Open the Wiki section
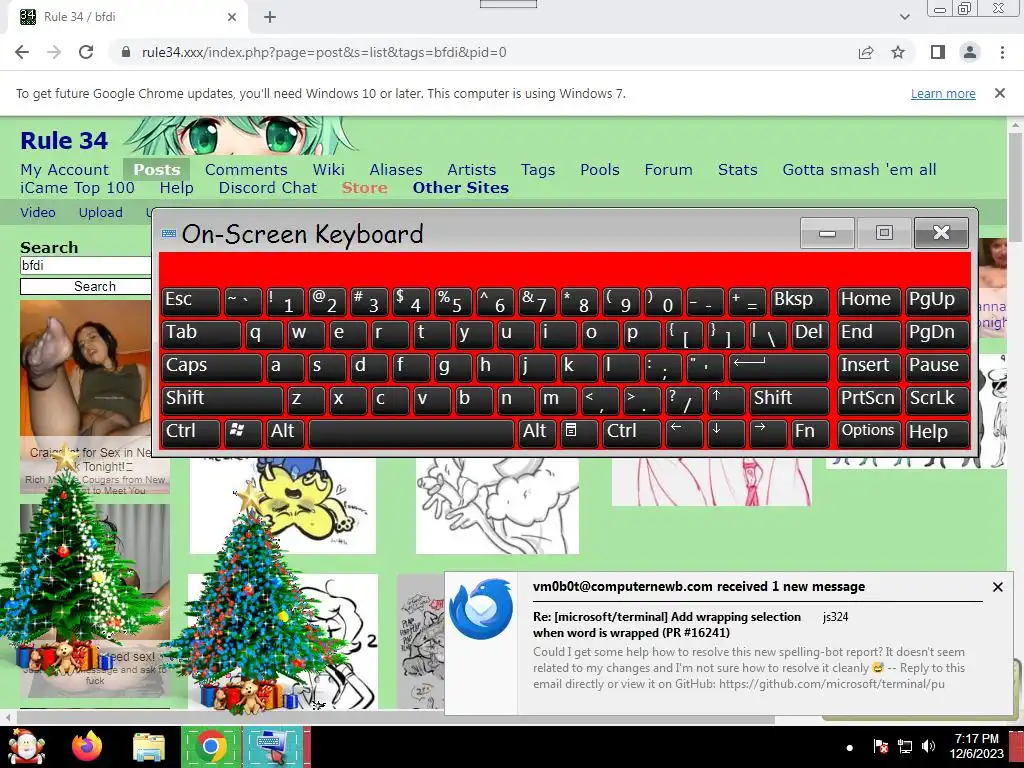This screenshot has width=1024, height=768. pyautogui.click(x=328, y=170)
